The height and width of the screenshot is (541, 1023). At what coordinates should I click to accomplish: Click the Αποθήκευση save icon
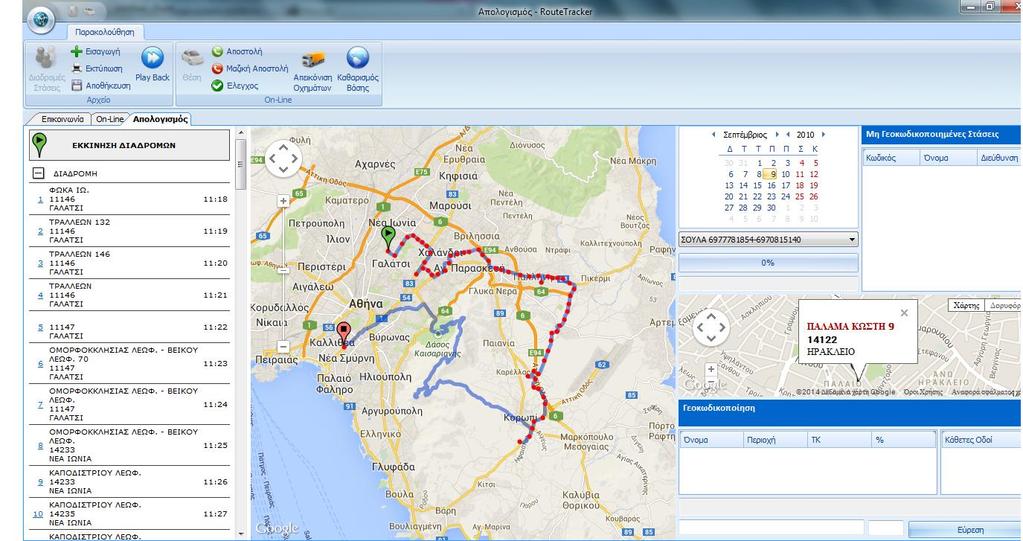(x=76, y=85)
